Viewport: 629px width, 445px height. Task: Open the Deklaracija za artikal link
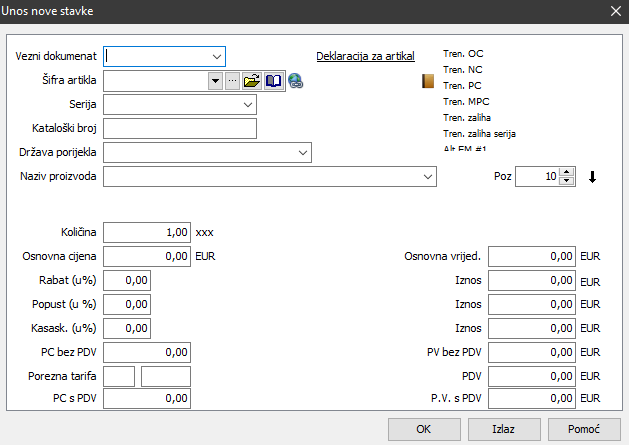365,56
